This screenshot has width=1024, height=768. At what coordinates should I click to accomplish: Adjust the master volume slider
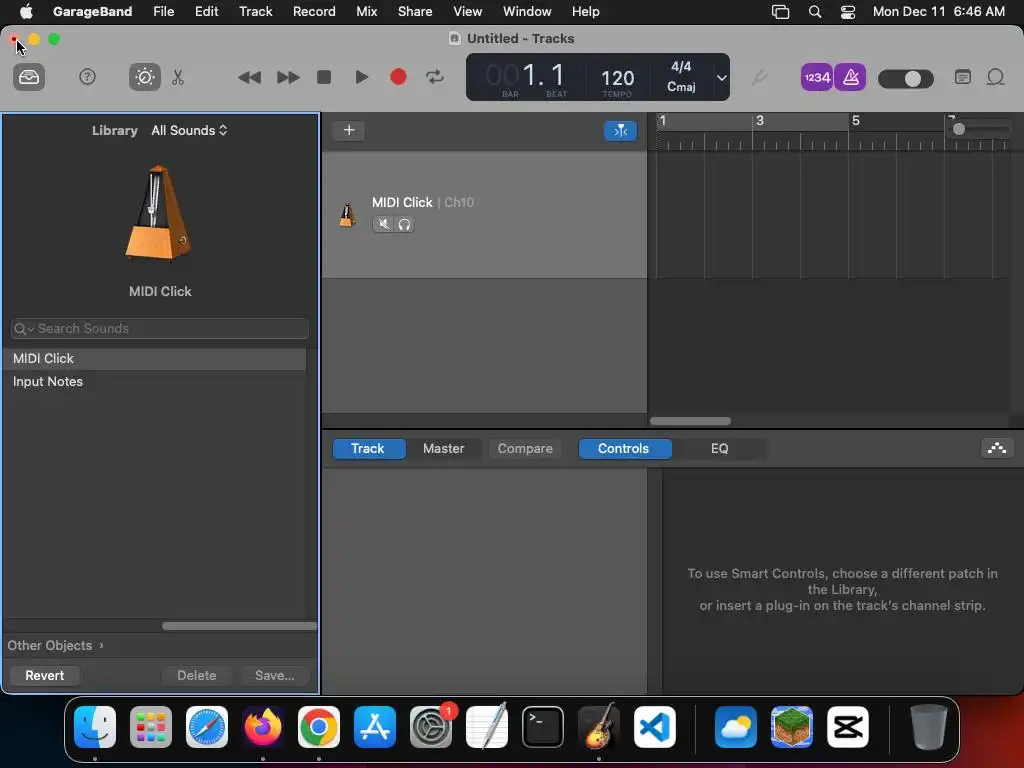[906, 79]
